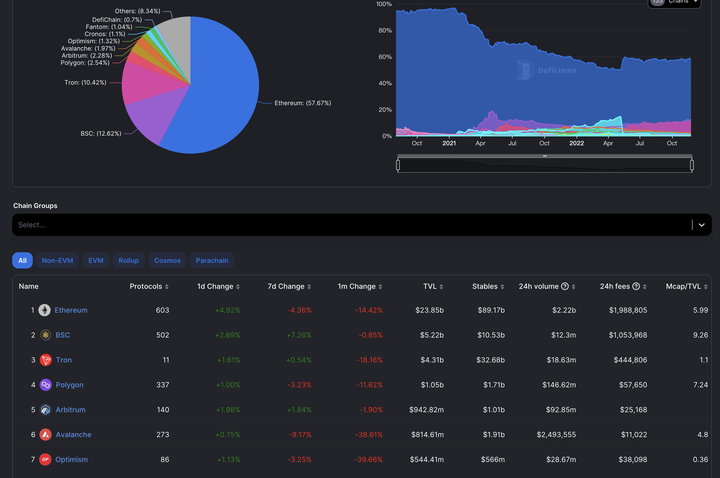Open the BSC chain link
720x478 pixels.
(x=63, y=335)
